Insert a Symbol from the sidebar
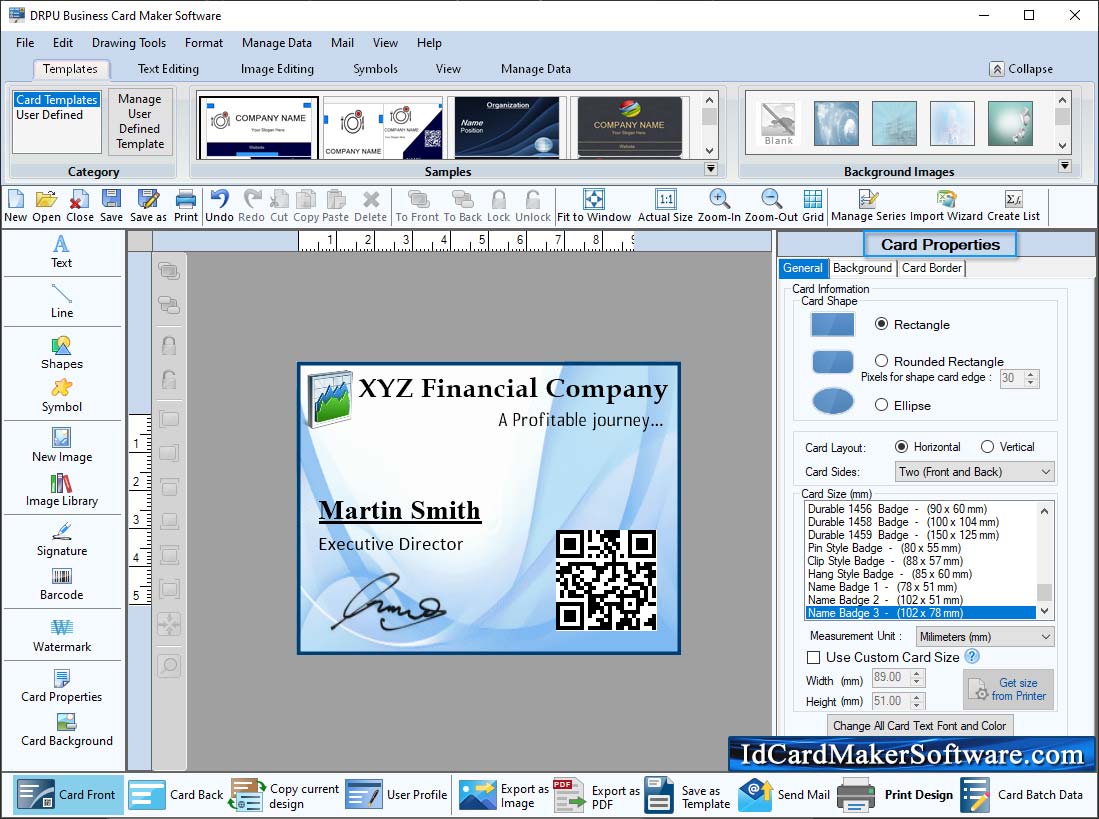The image size is (1099, 819). 62,396
